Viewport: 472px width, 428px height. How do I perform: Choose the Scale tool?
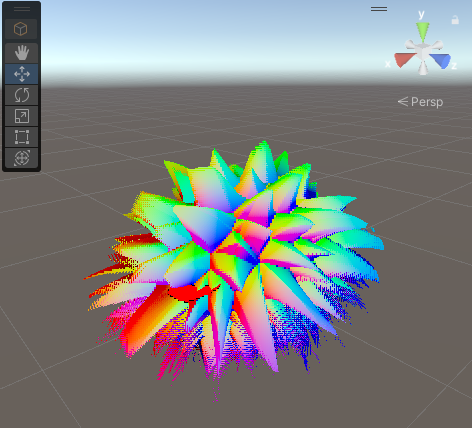pos(22,116)
